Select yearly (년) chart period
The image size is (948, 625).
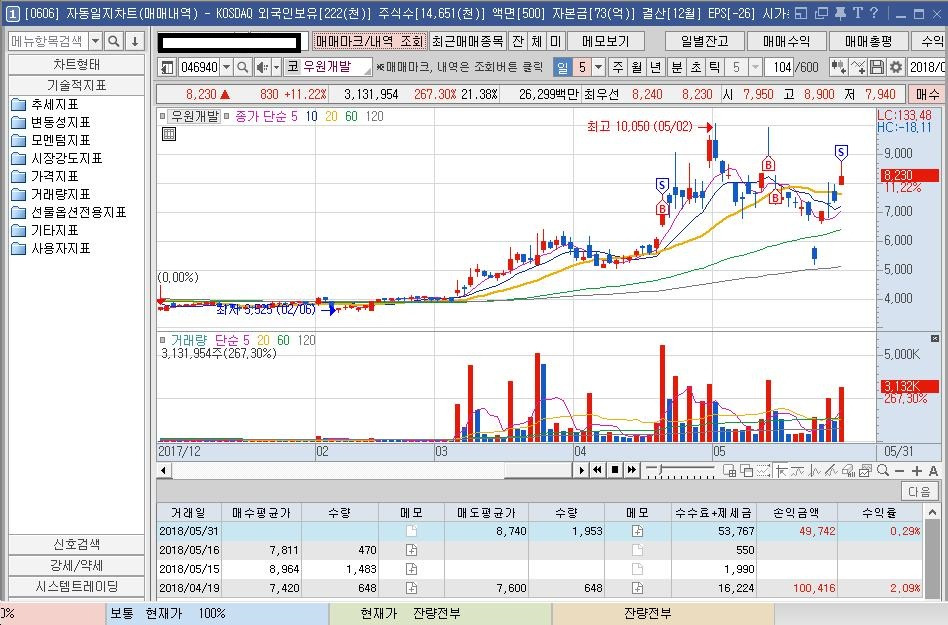655,67
